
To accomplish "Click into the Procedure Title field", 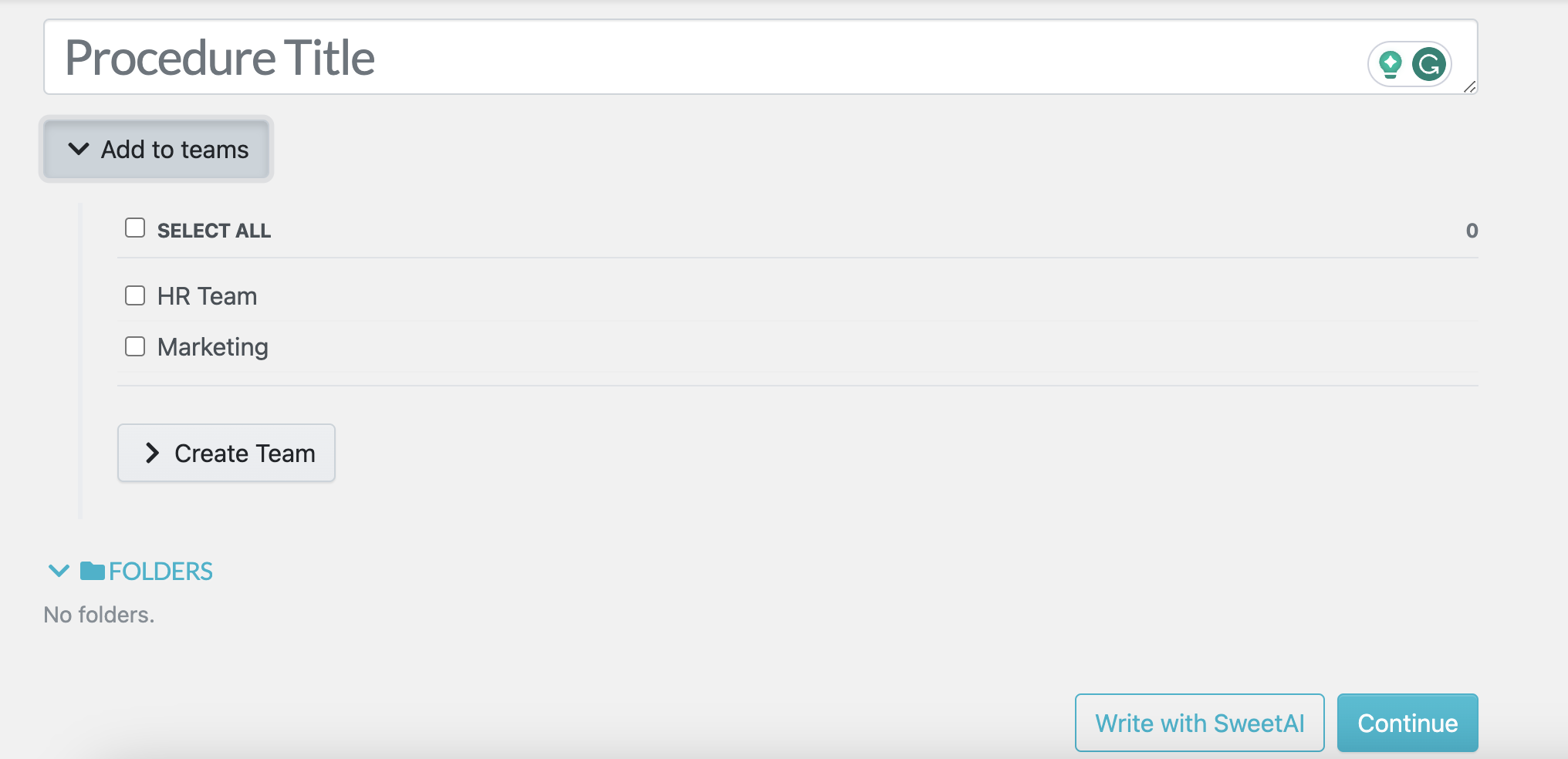I will tap(761, 57).
